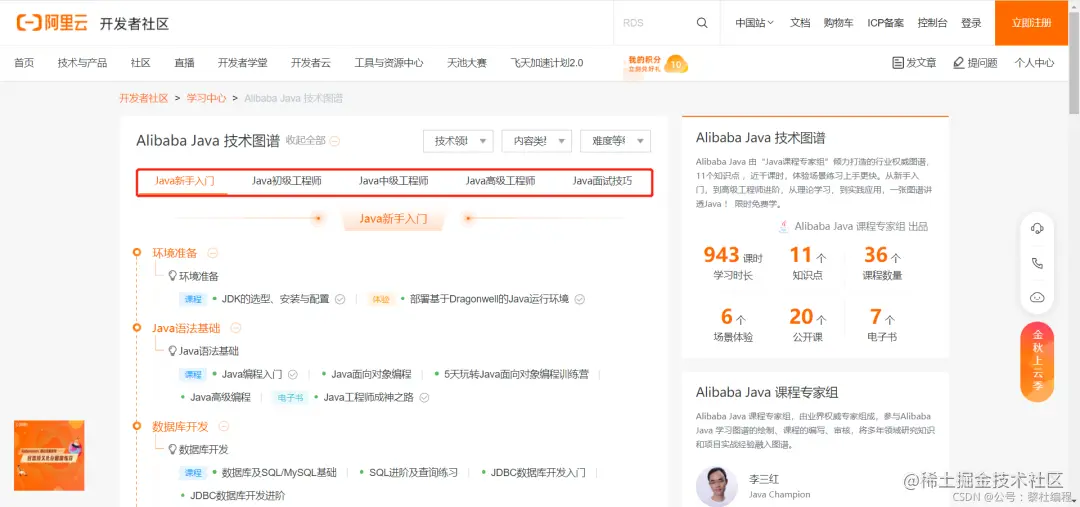1080x507 pixels.
Task: Open the 技术与产品 nav item
Action: coord(83,63)
